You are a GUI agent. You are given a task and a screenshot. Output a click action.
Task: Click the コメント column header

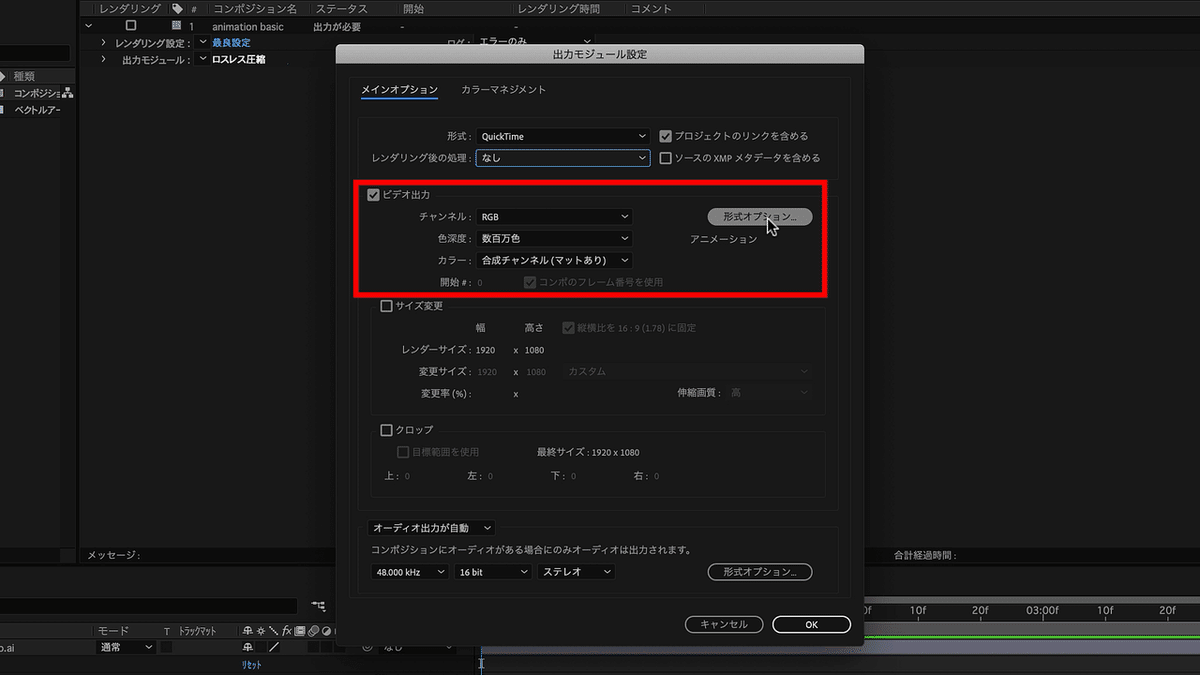[651, 8]
